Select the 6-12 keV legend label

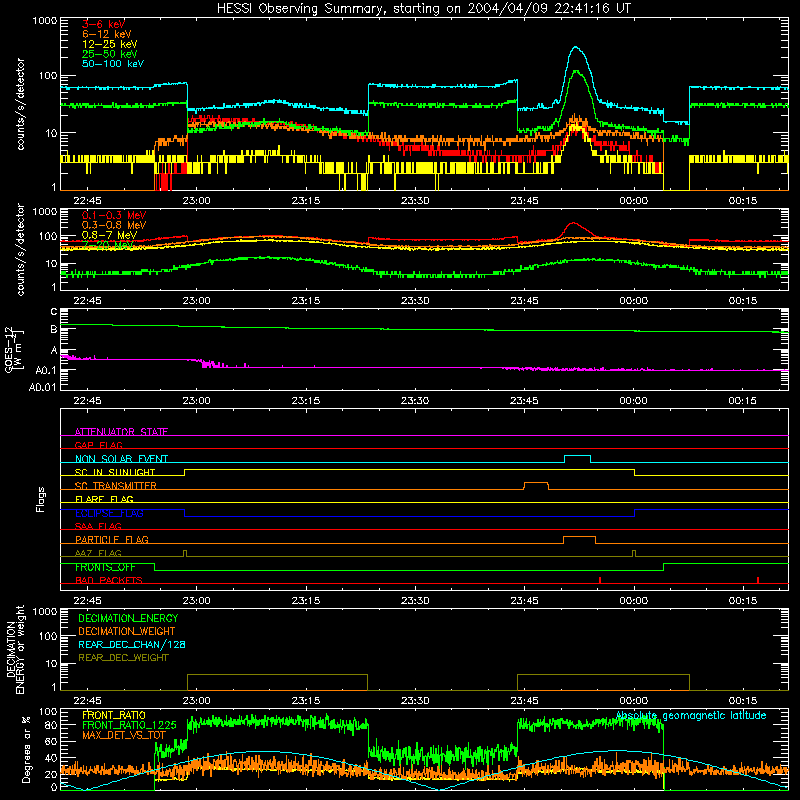(106, 34)
